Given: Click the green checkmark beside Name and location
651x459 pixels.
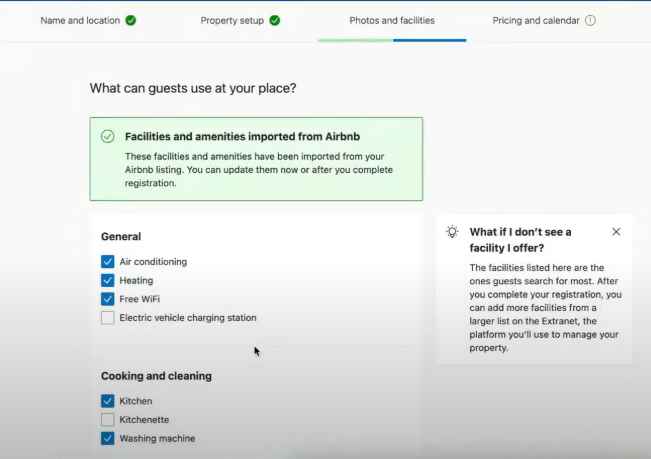Looking at the screenshot, I should [x=131, y=20].
